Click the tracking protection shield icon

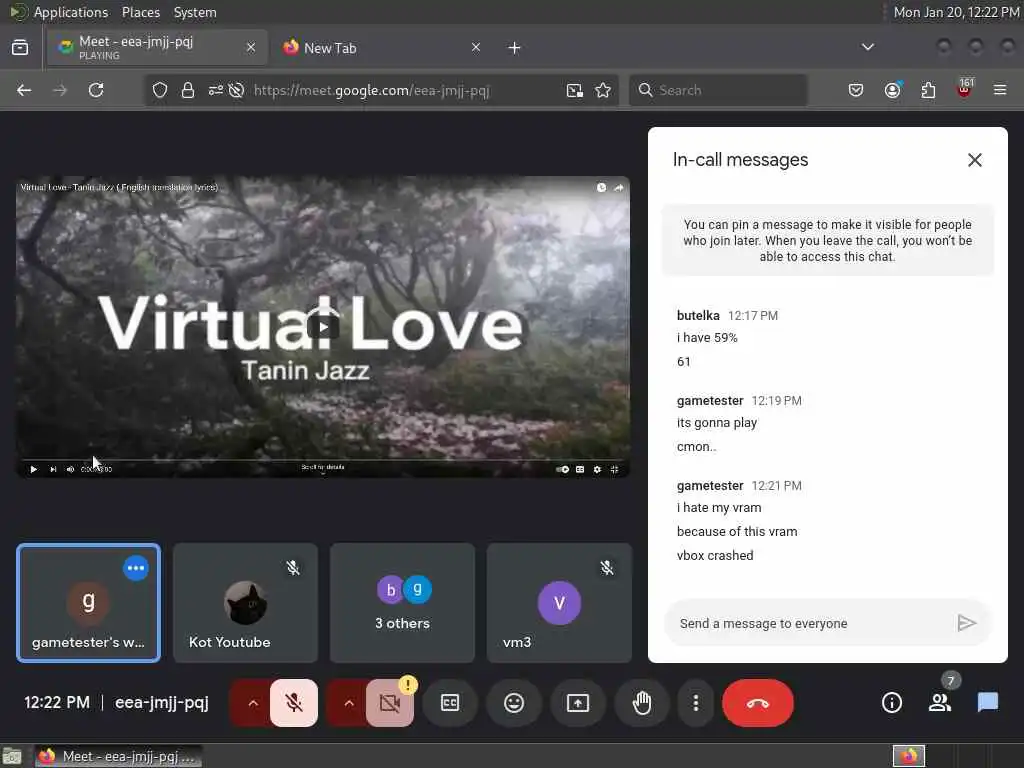pos(159,90)
